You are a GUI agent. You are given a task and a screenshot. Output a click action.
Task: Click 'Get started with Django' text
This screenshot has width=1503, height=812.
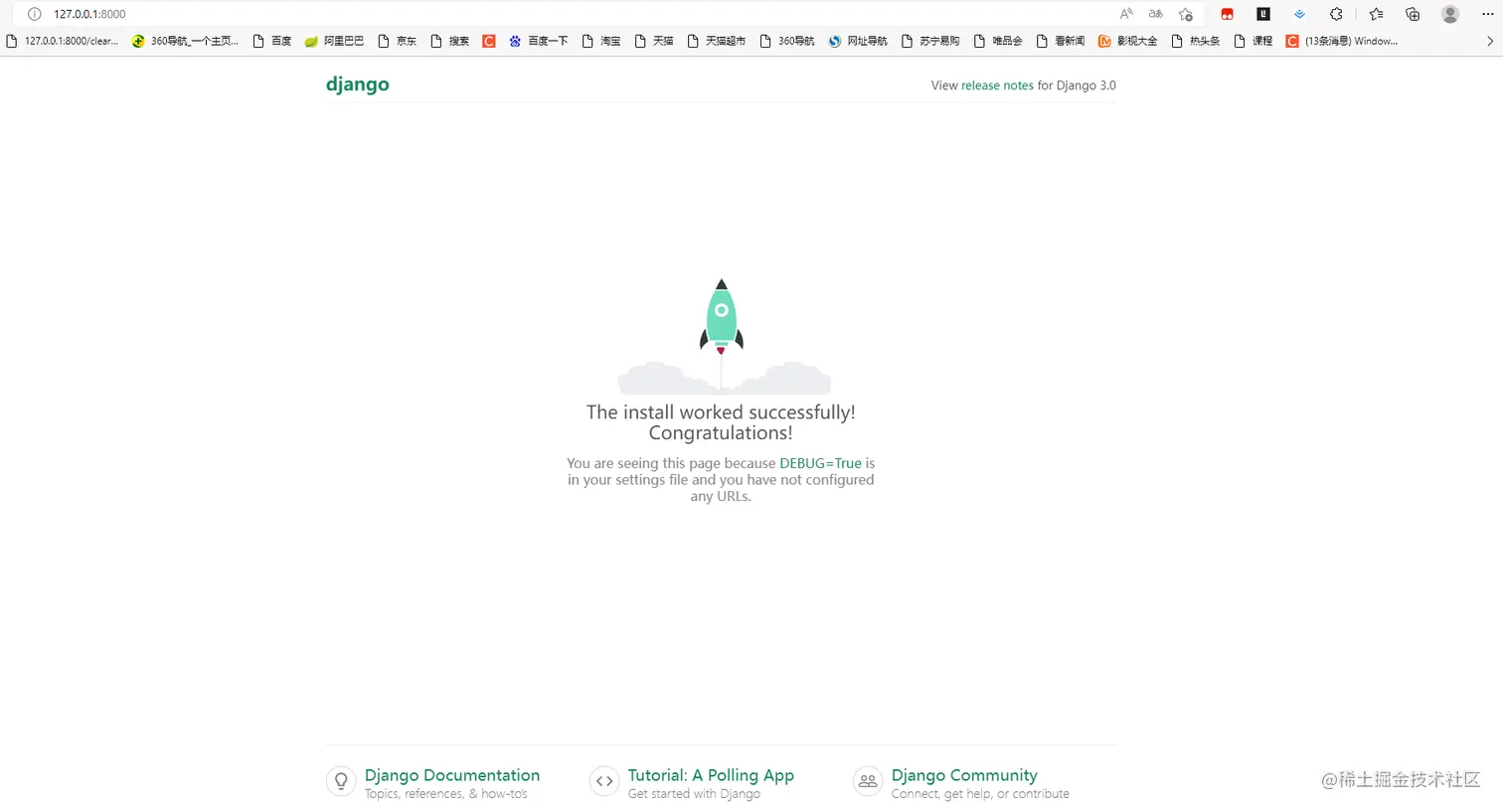click(694, 794)
